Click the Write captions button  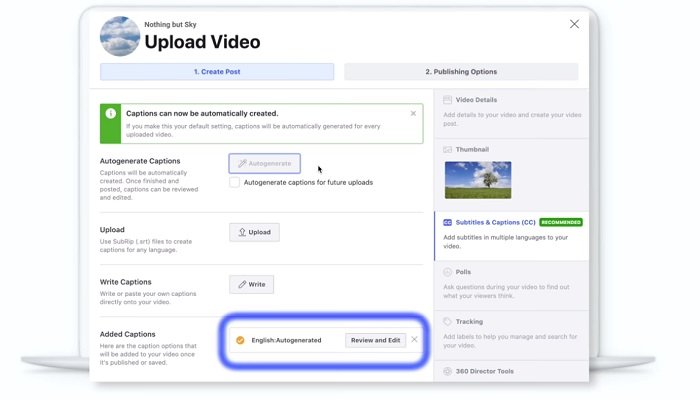[251, 285]
